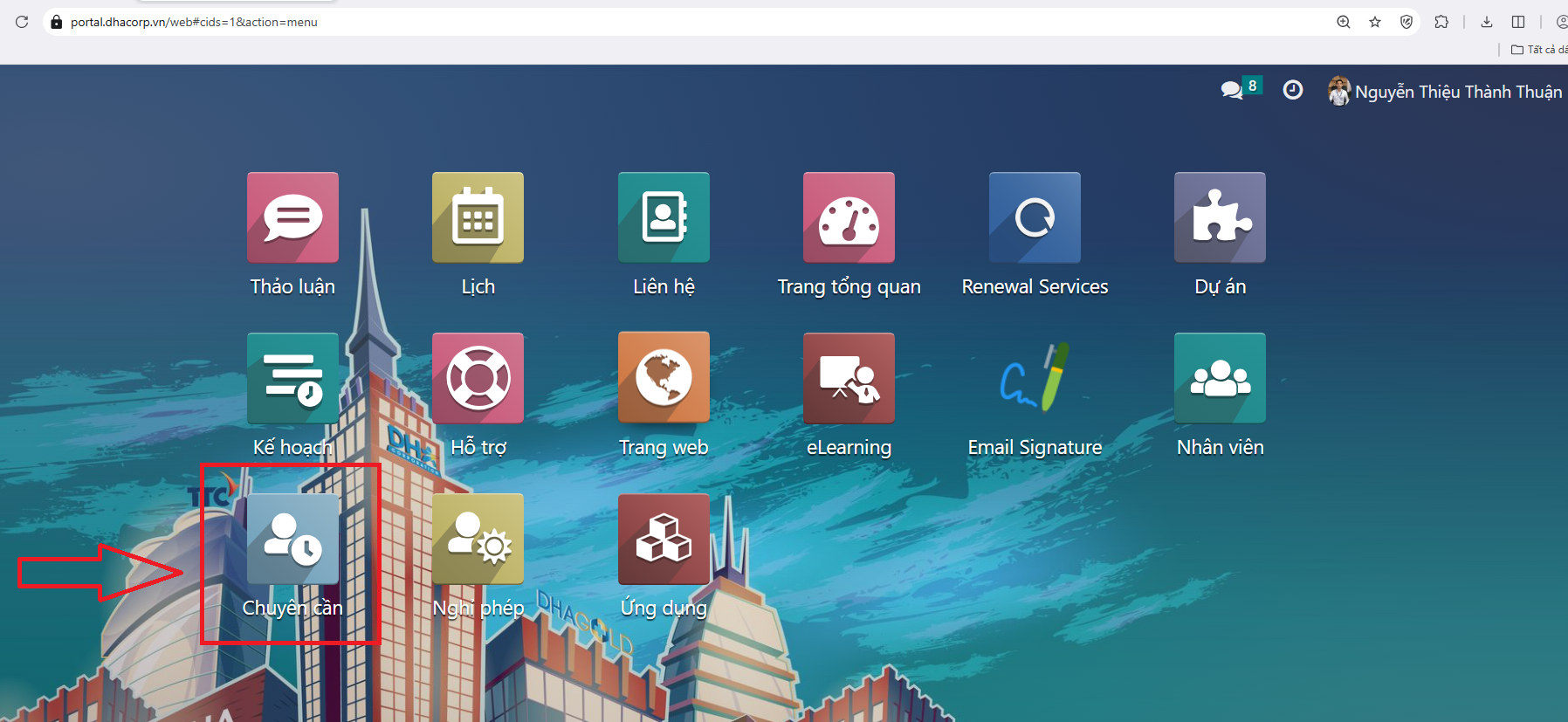
Task: Open conversations with 8 unread messages
Action: tap(1239, 90)
